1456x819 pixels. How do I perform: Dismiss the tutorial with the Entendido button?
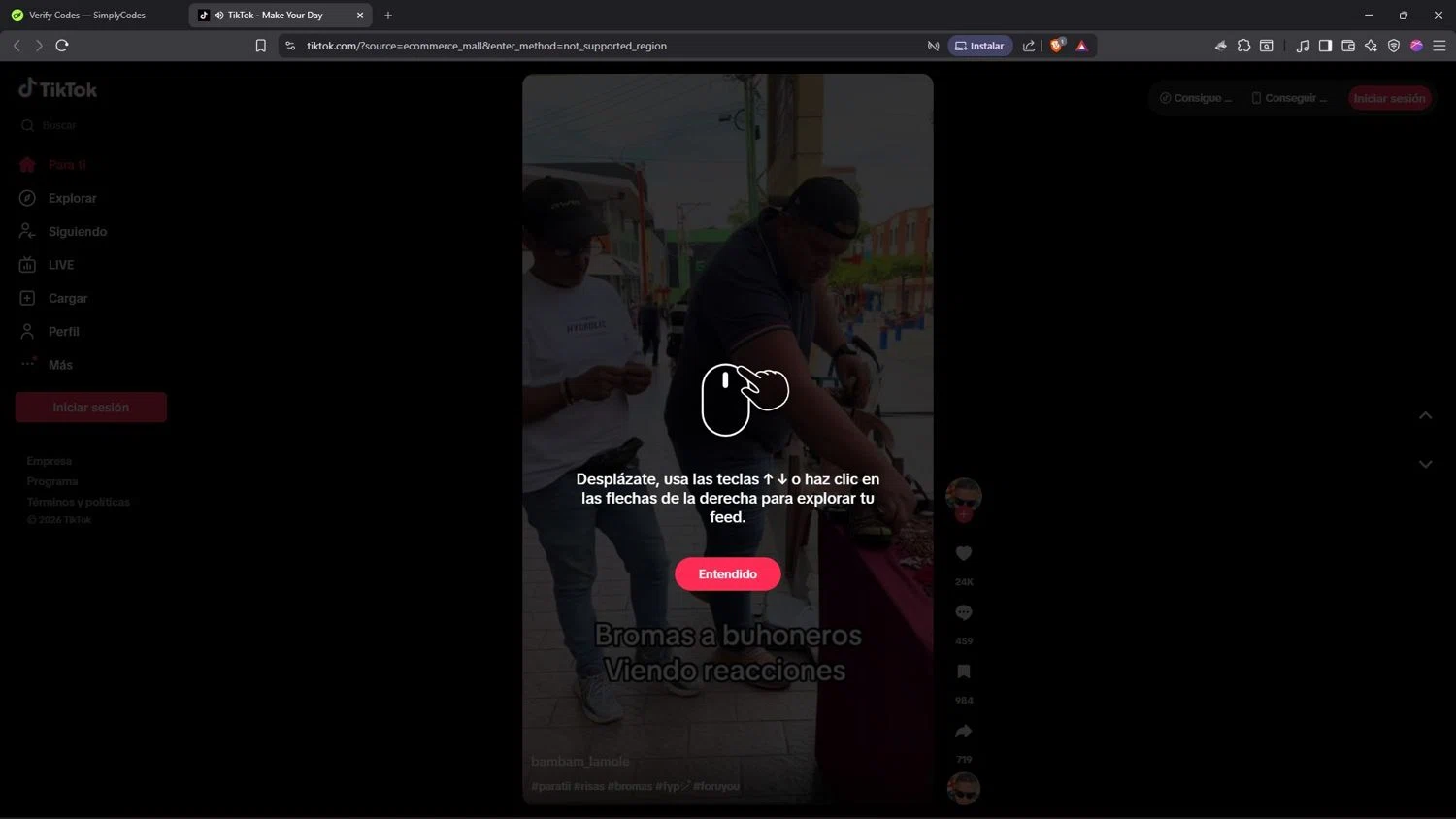(x=727, y=573)
